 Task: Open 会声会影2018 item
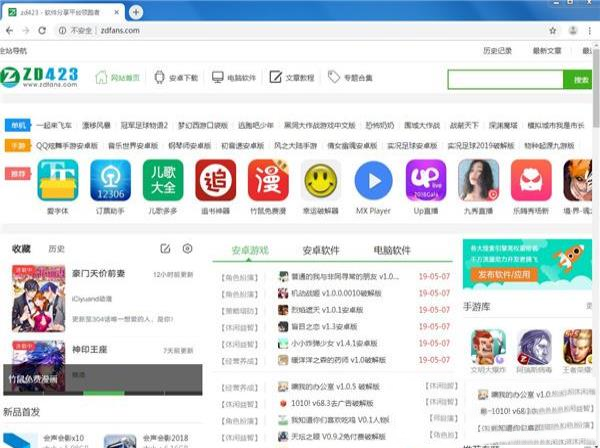tap(166, 438)
